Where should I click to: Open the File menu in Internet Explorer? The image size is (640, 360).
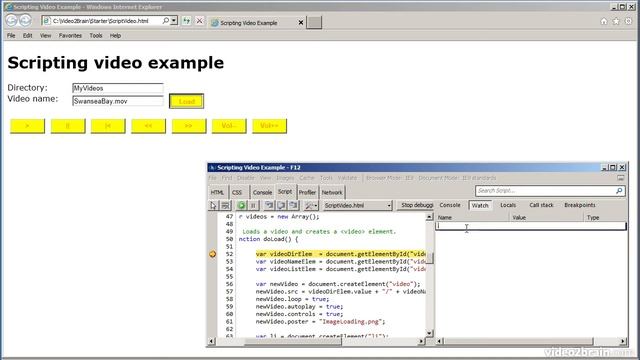coord(11,36)
